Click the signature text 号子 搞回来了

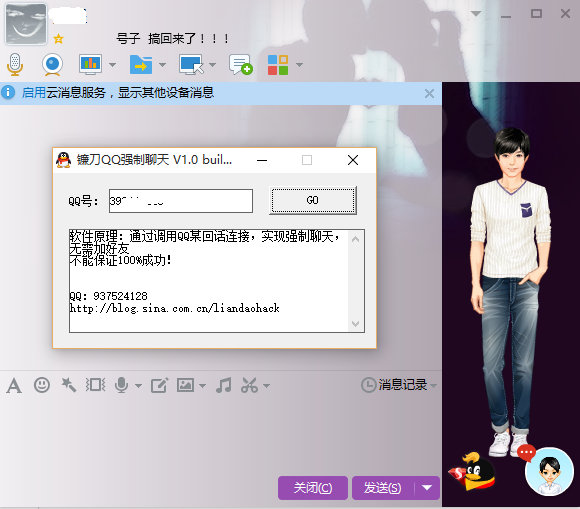[172, 38]
